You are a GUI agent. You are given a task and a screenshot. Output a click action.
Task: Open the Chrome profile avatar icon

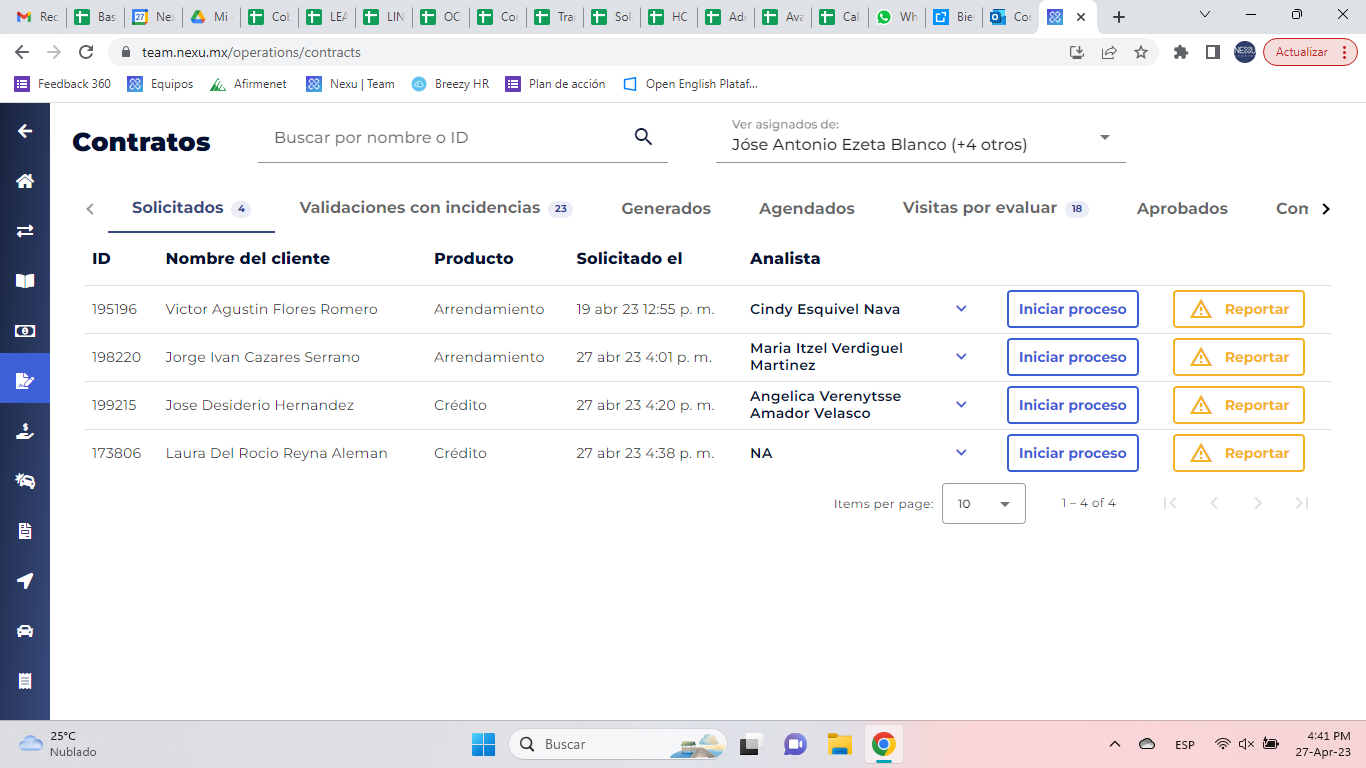tap(1244, 52)
